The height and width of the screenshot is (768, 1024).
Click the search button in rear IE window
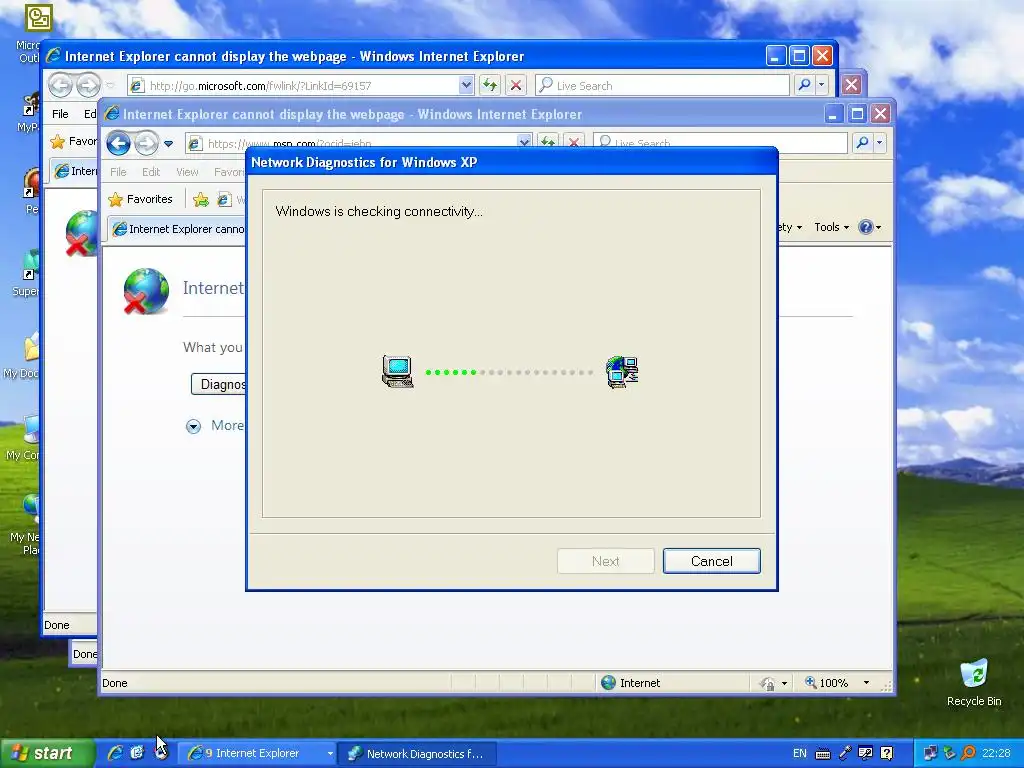click(805, 85)
